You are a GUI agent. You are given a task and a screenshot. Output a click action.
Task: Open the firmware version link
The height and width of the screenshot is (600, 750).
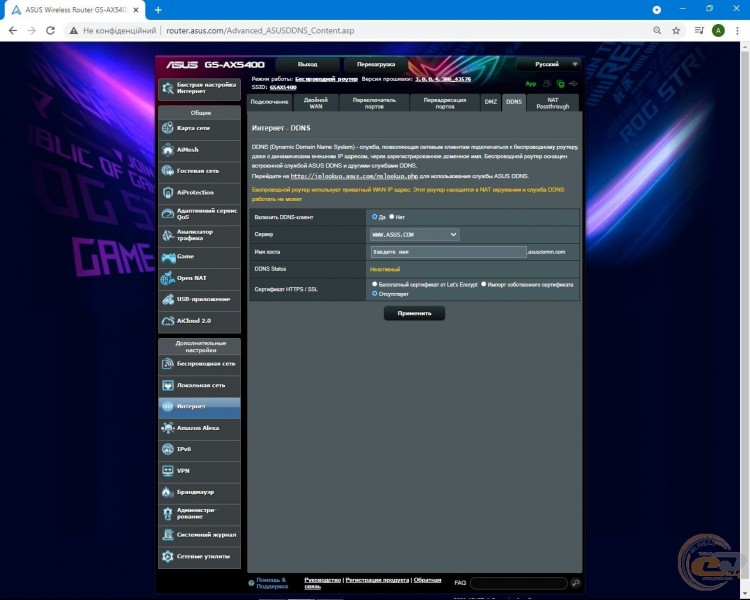pos(443,79)
